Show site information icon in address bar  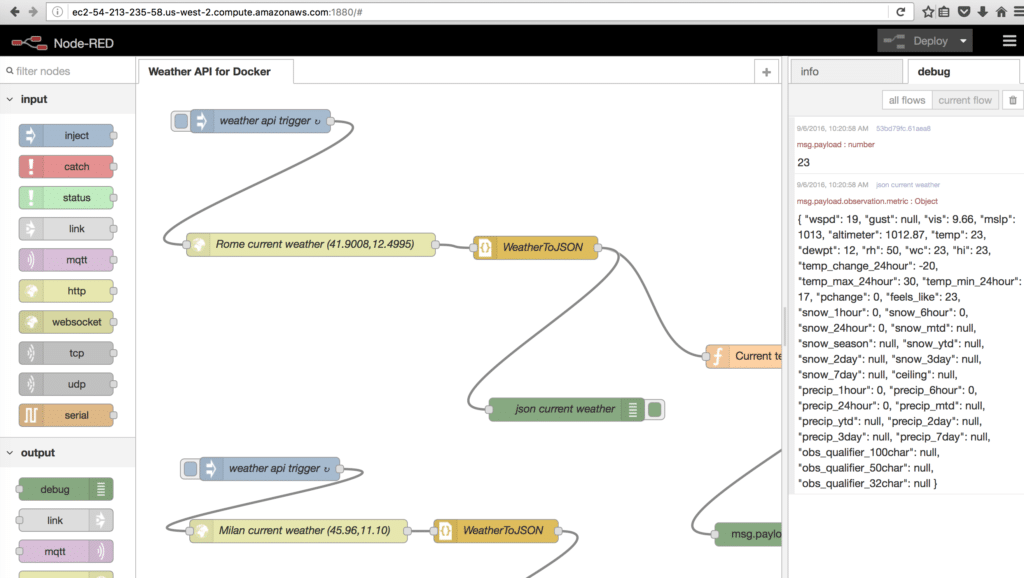(57, 12)
